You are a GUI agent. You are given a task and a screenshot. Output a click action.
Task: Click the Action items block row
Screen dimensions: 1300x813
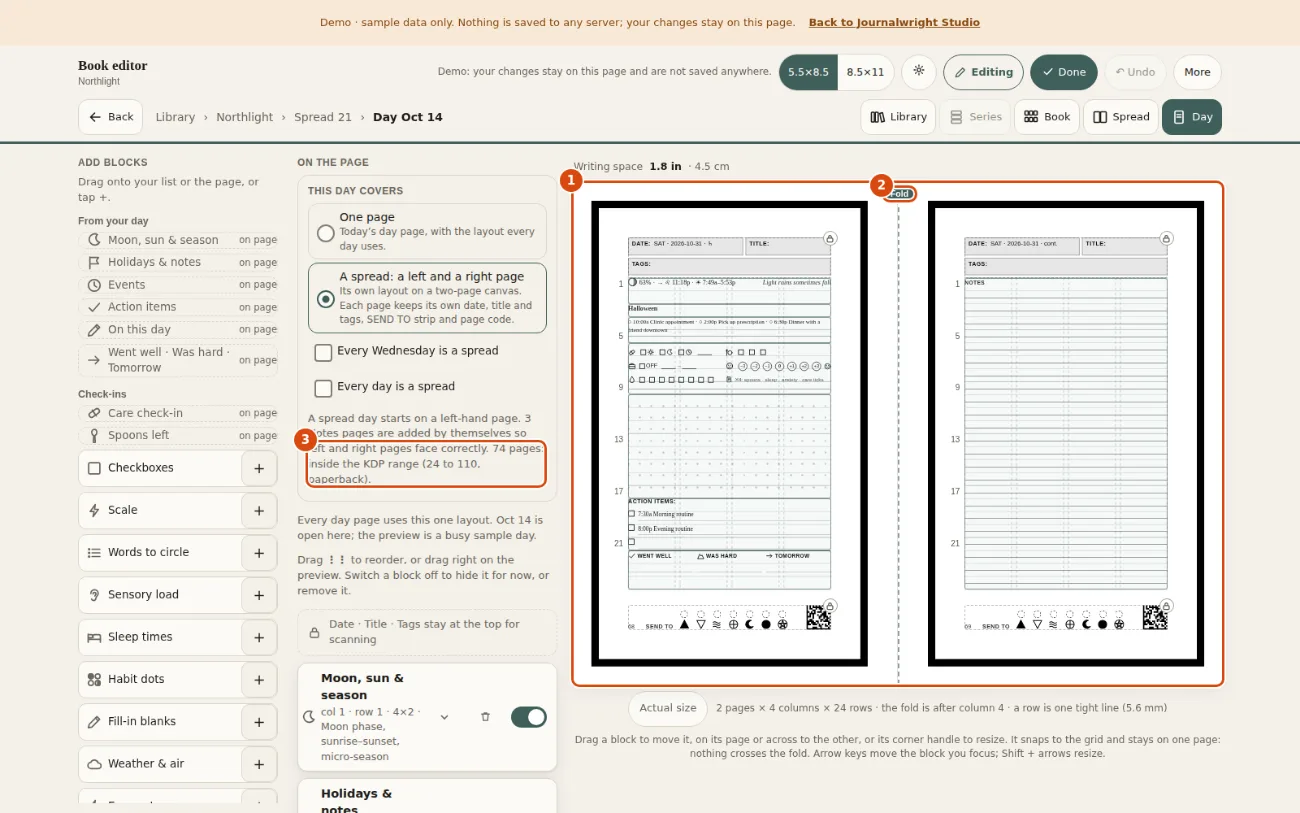(x=178, y=307)
